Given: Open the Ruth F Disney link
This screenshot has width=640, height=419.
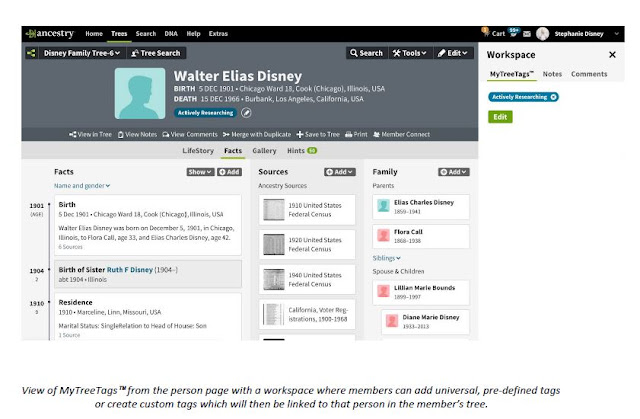Looking at the screenshot, I should (130, 270).
